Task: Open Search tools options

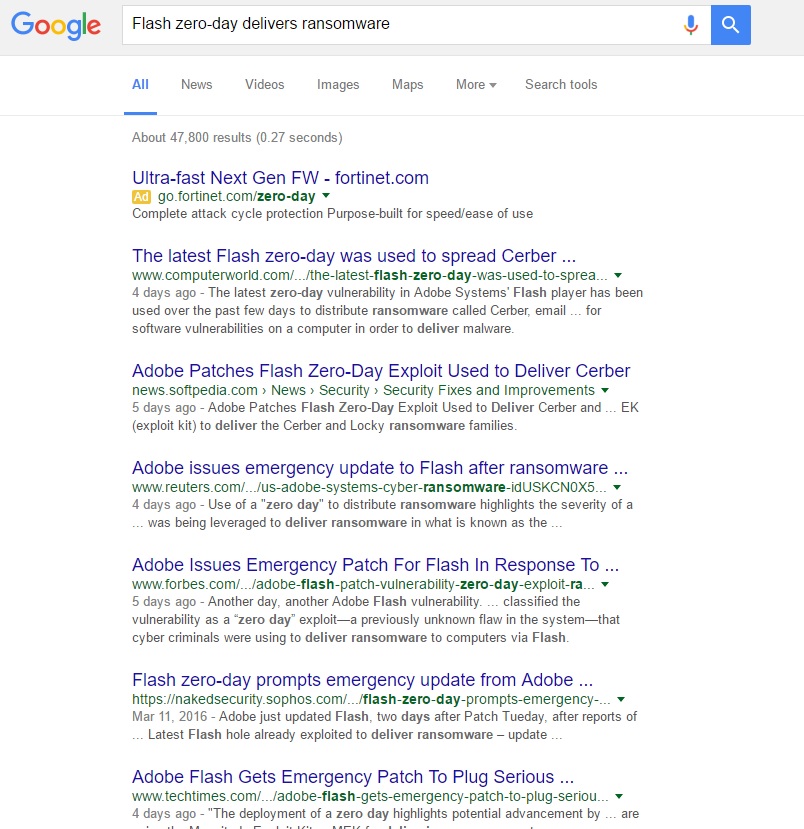Action: click(x=561, y=85)
